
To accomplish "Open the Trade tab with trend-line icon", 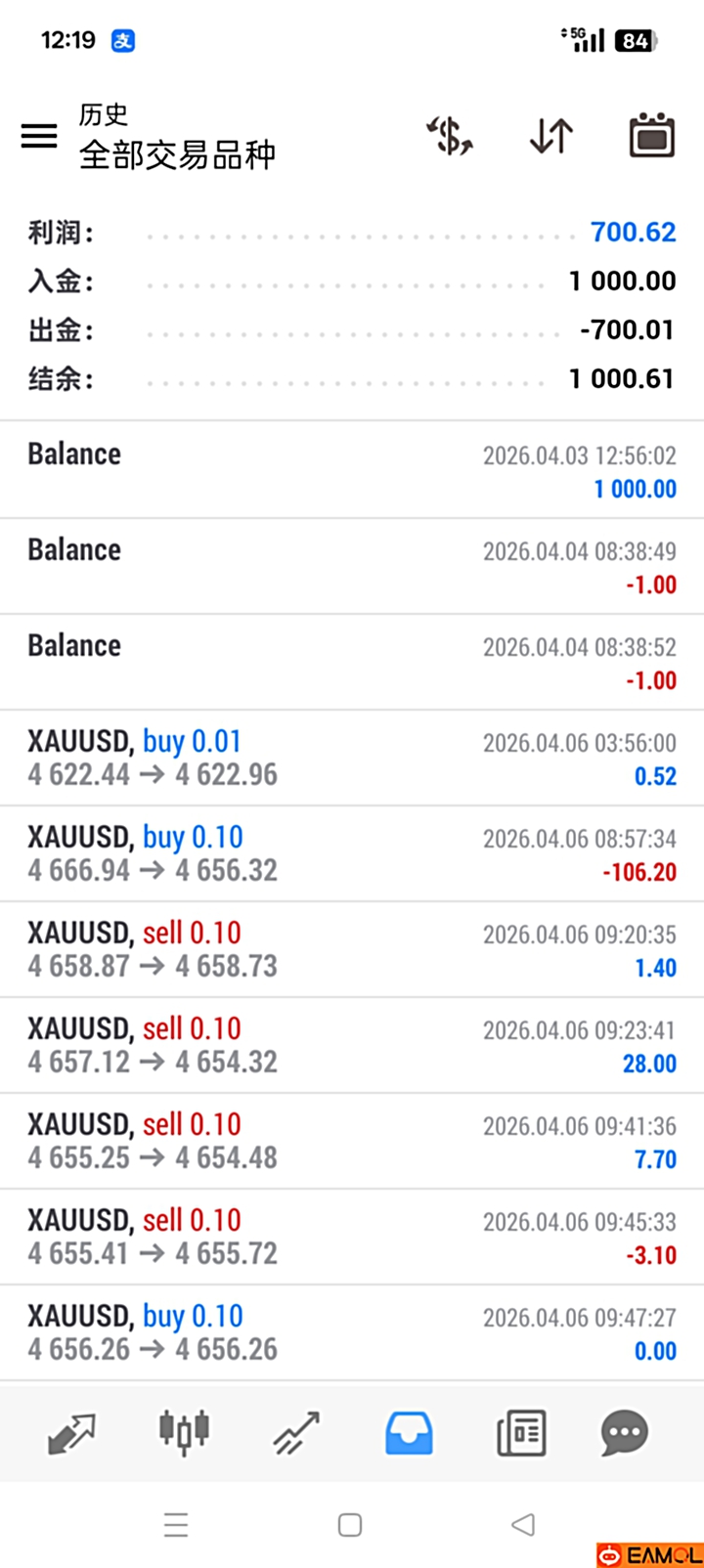I will 296,1433.
